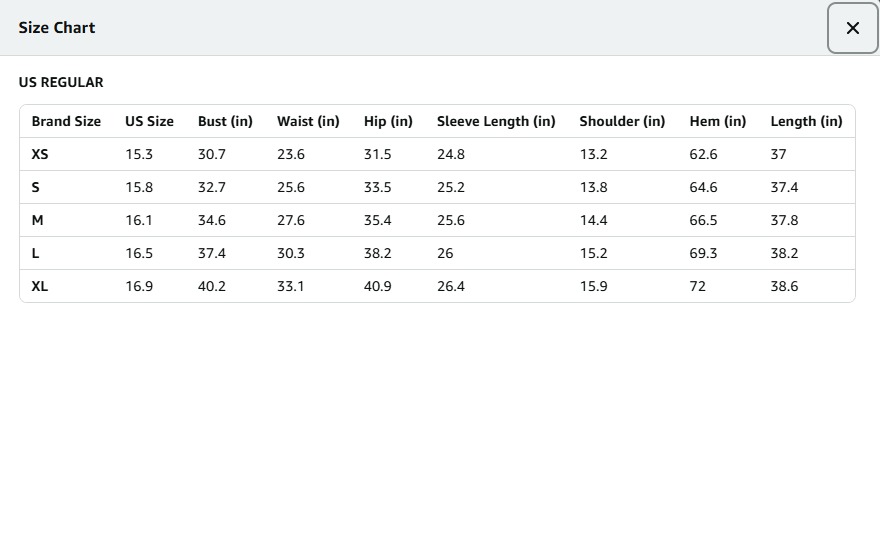Viewport: 880px width, 538px height.
Task: Select the XL hem value 72
Action: click(698, 286)
